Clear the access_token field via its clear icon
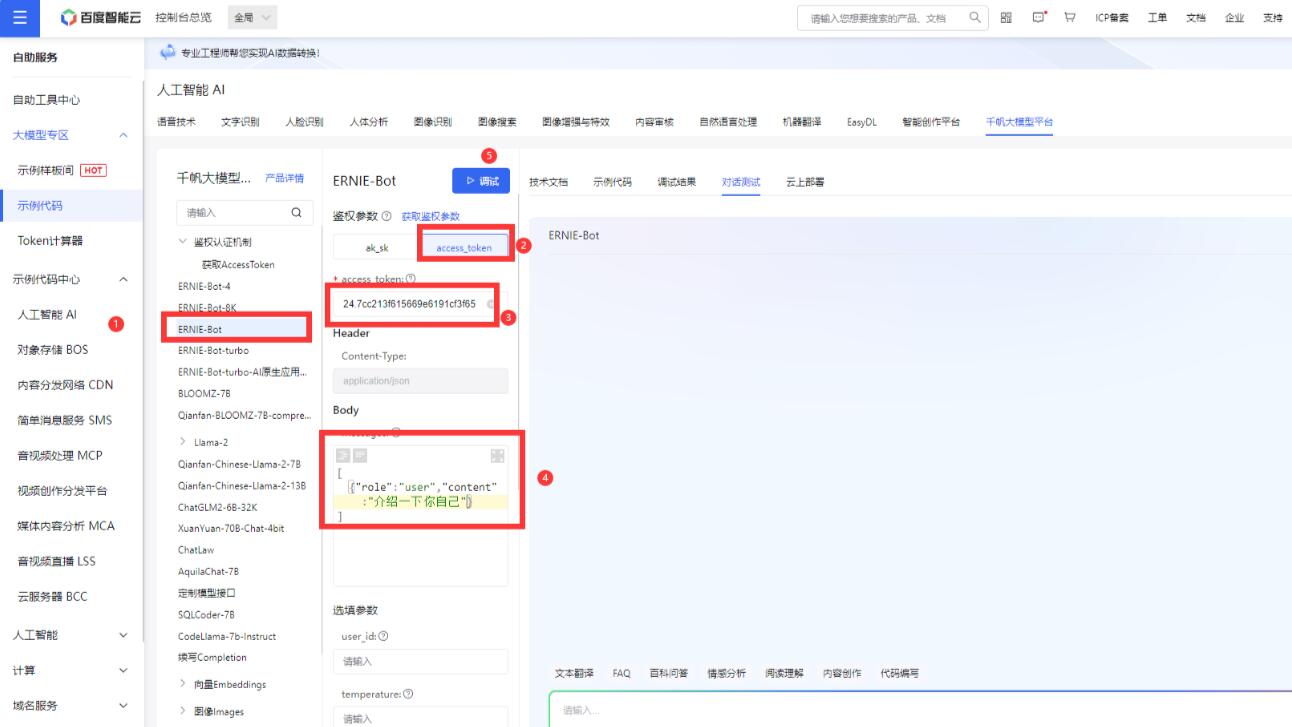The image size is (1292, 727). 491,304
